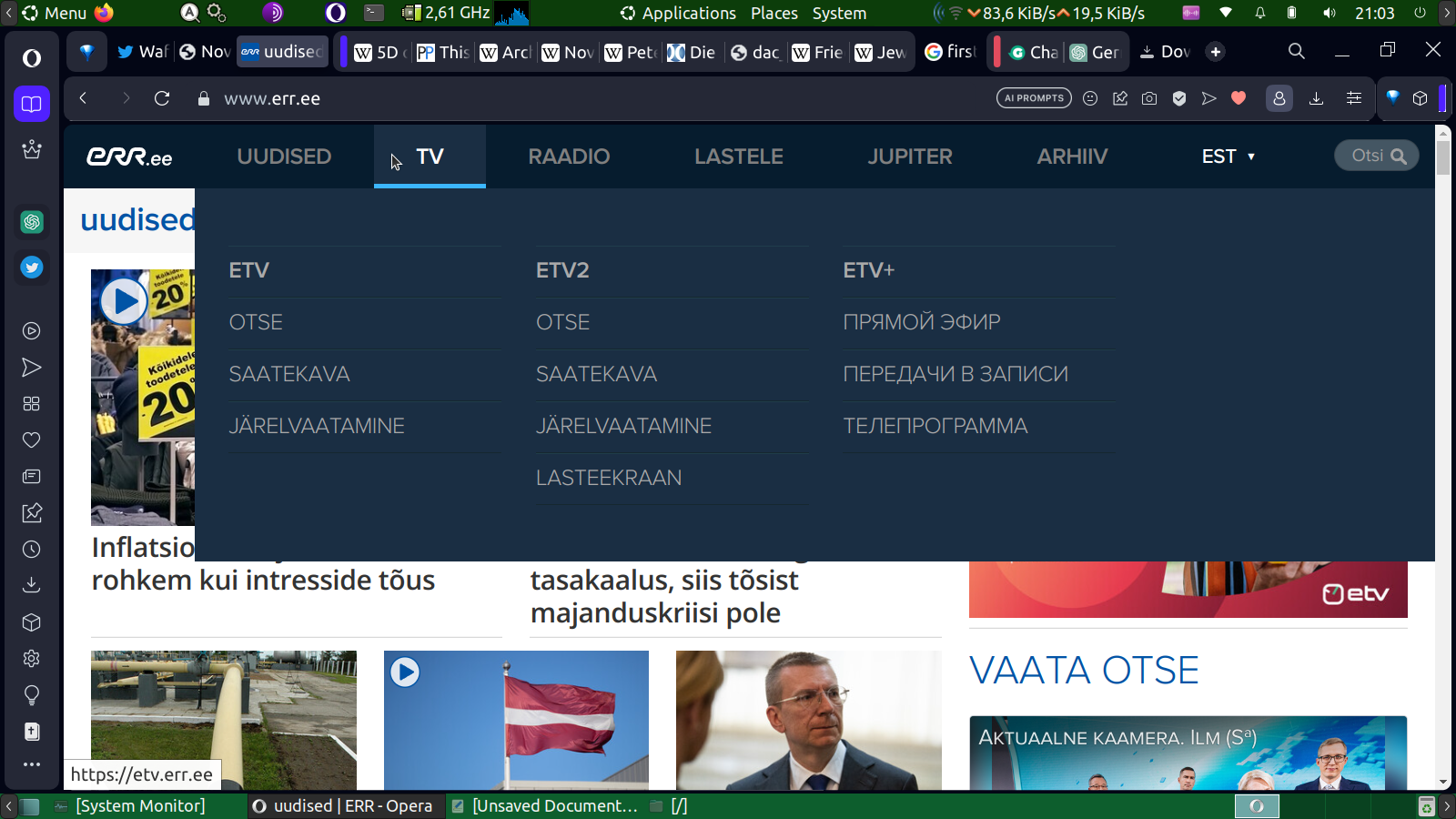
Task: Open Workspaces icon in Opera sidebar
Action: [x=32, y=104]
